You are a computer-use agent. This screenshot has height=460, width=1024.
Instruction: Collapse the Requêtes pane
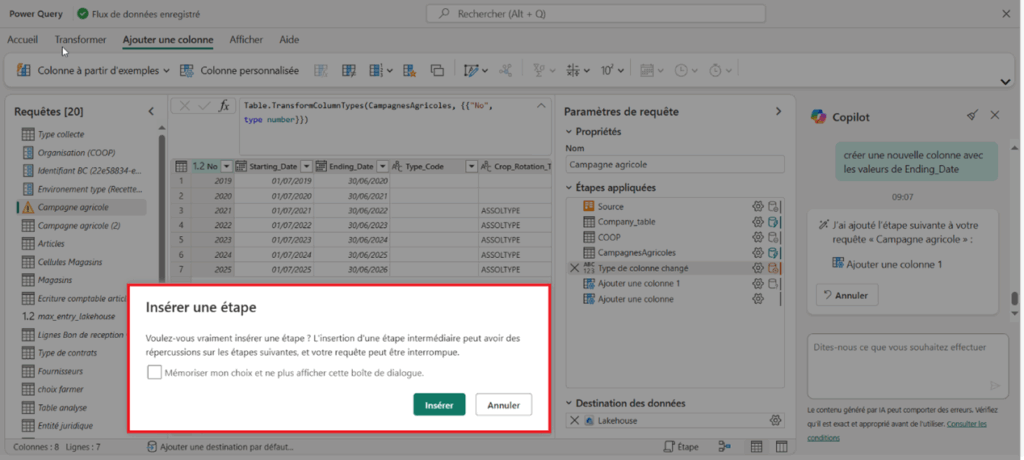point(151,111)
